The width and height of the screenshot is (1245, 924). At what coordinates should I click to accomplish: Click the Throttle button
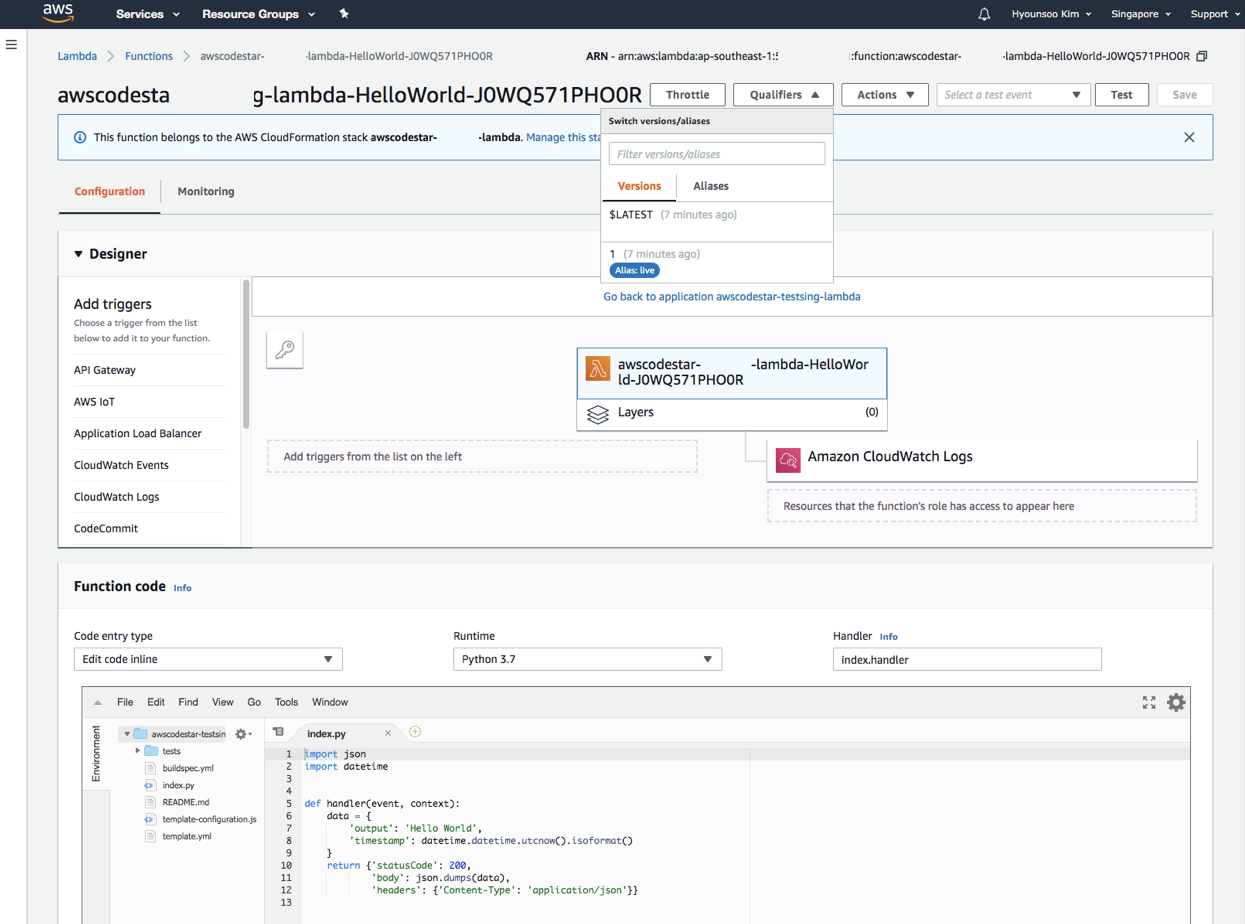[x=687, y=95]
